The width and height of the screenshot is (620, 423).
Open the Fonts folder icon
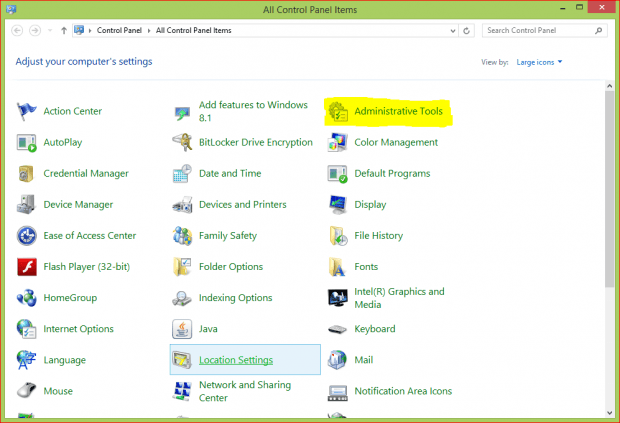click(338, 267)
